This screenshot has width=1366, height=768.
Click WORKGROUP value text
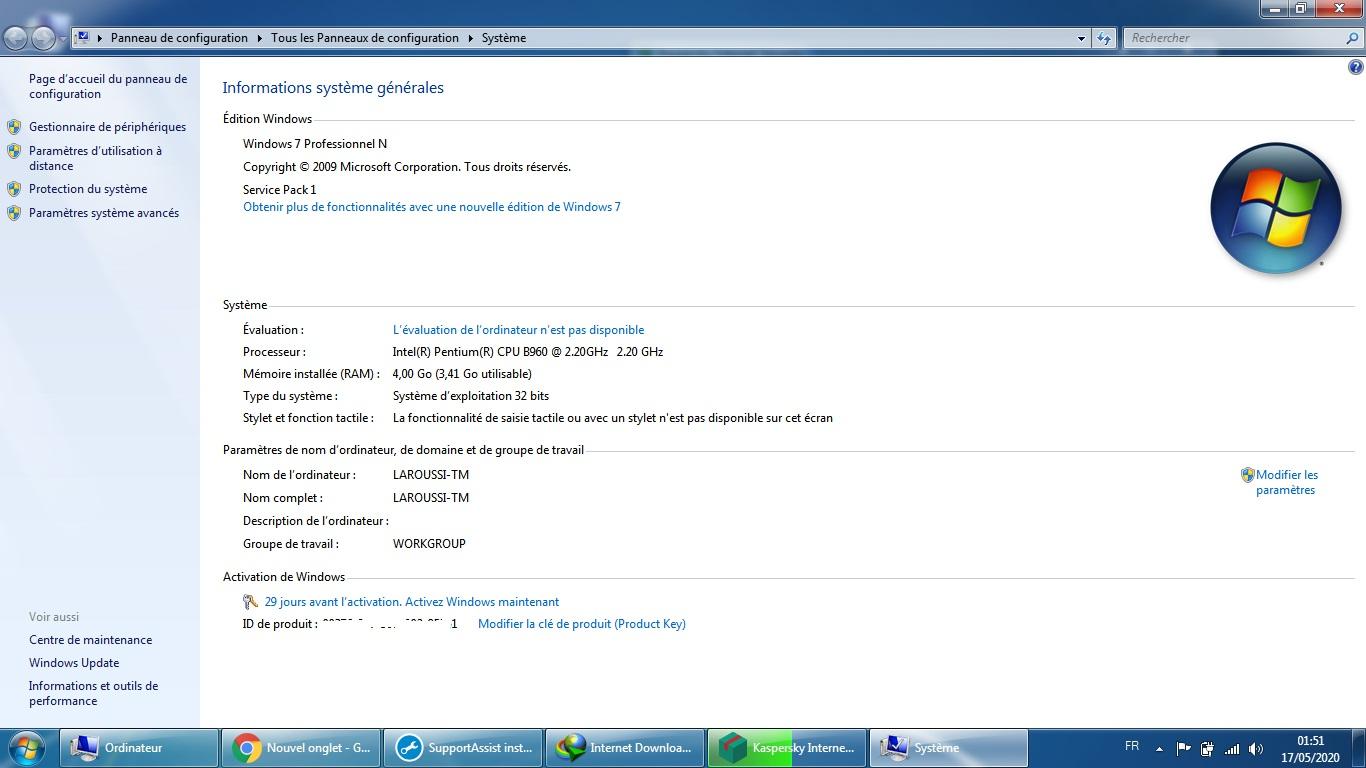429,544
